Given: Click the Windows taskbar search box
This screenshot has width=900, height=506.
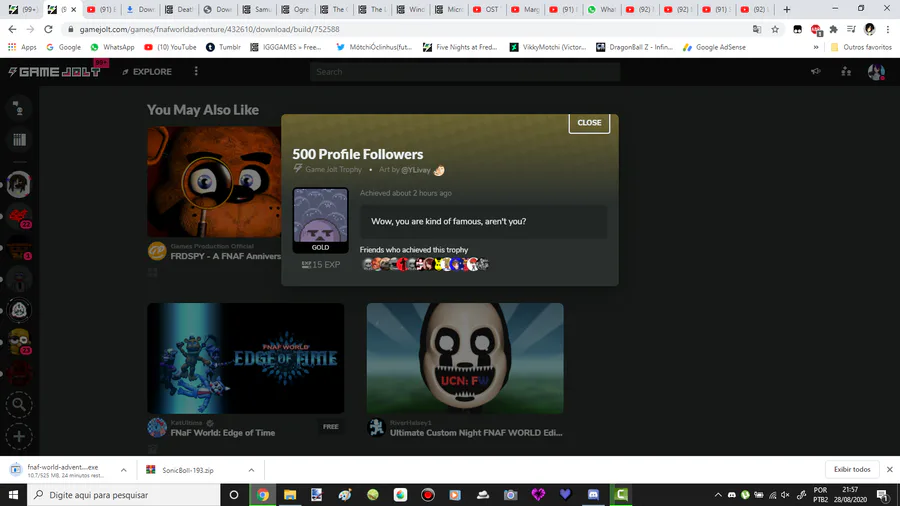Looking at the screenshot, I should 124,495.
